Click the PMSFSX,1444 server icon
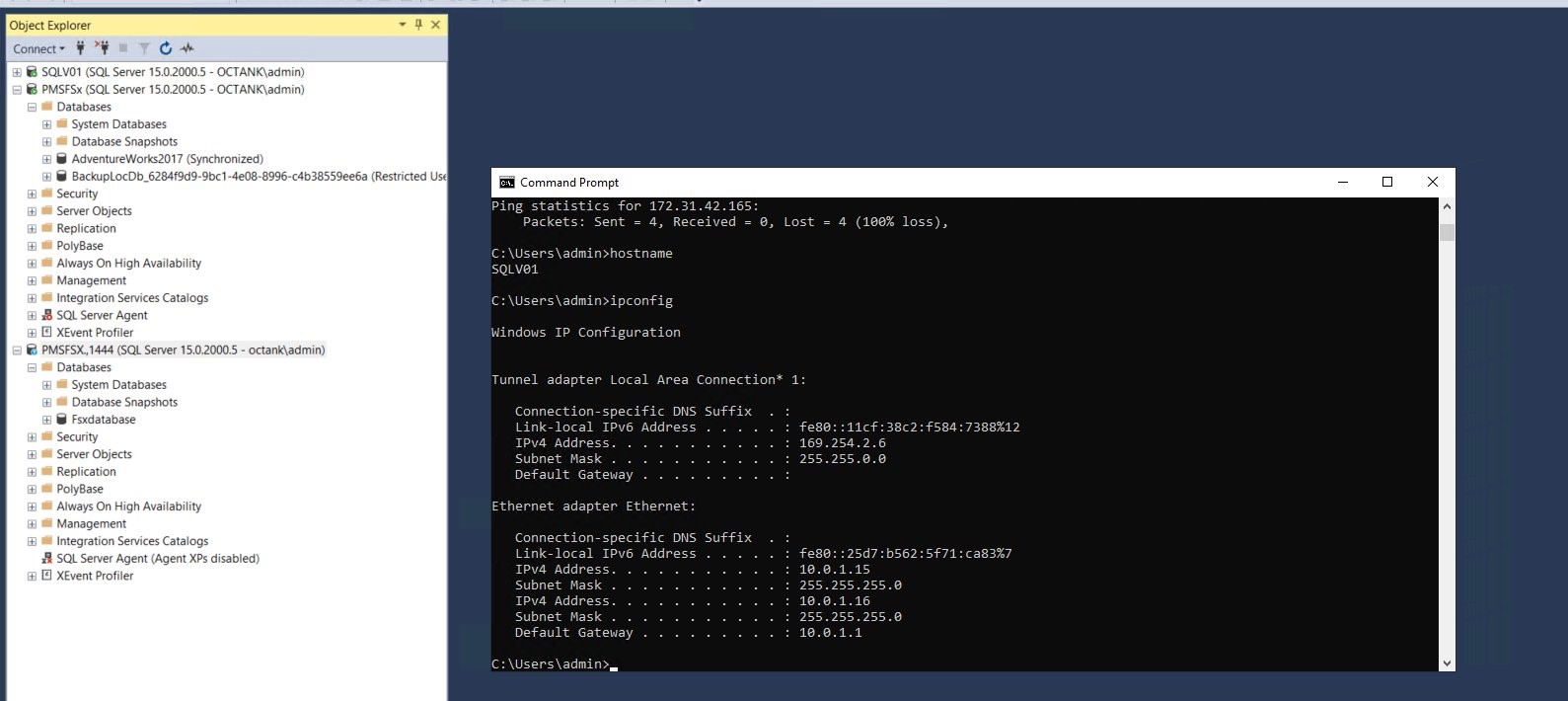The width and height of the screenshot is (1568, 701). point(32,350)
